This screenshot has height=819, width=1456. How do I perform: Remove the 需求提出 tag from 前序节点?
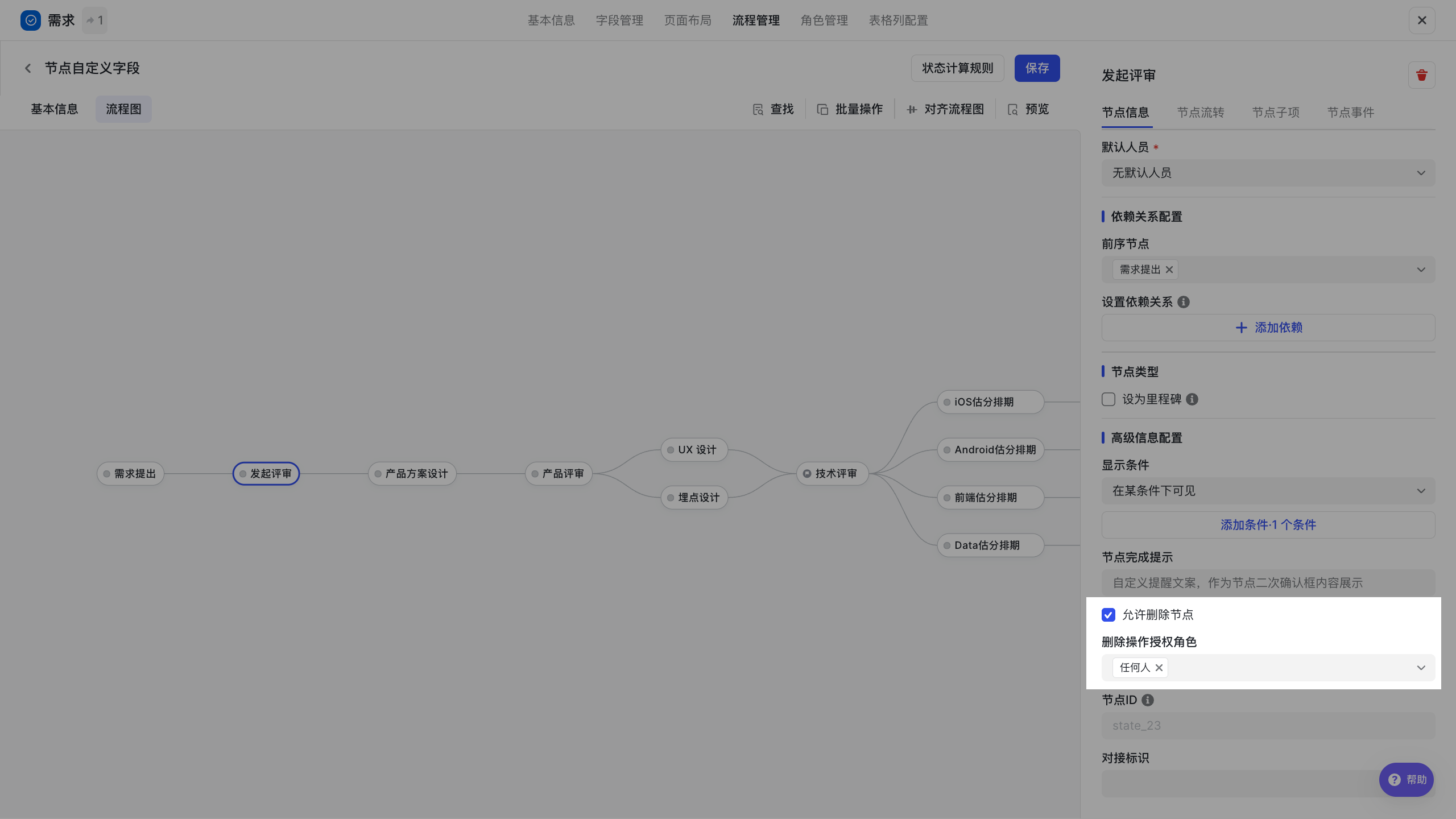(1169, 270)
